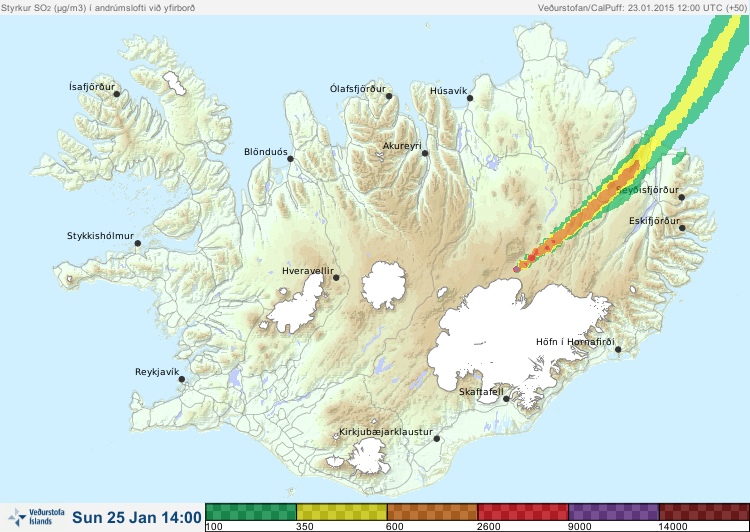Click the 'Blönduós' label
The width and height of the screenshot is (750, 532).
[265, 152]
